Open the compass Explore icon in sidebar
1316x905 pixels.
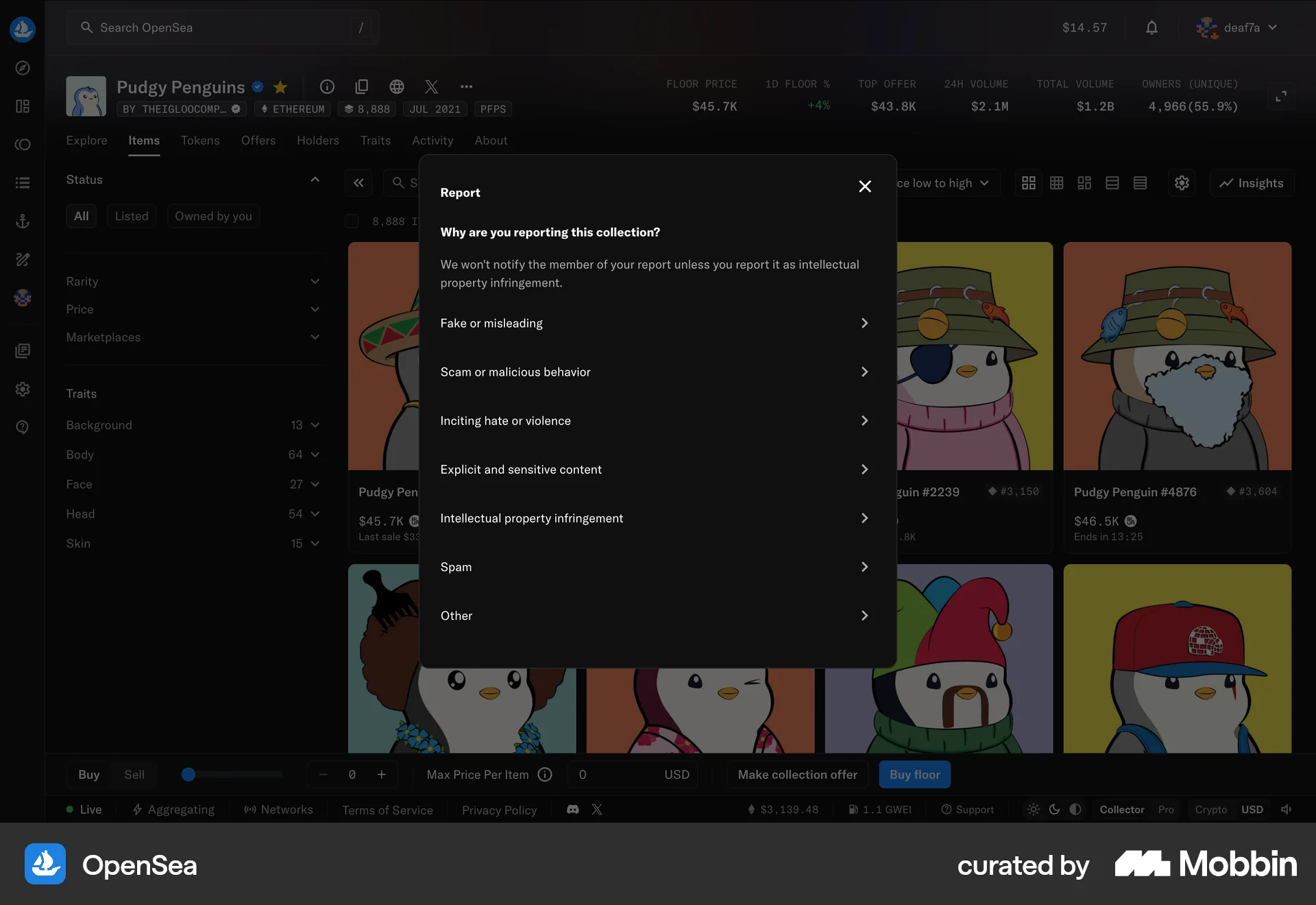tap(23, 68)
